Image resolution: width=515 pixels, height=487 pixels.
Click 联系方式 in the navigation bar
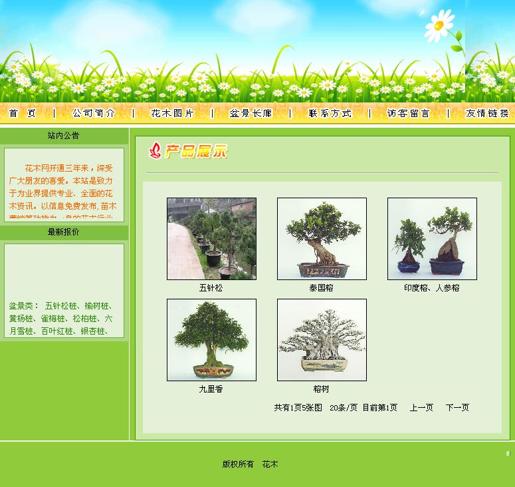[330, 113]
